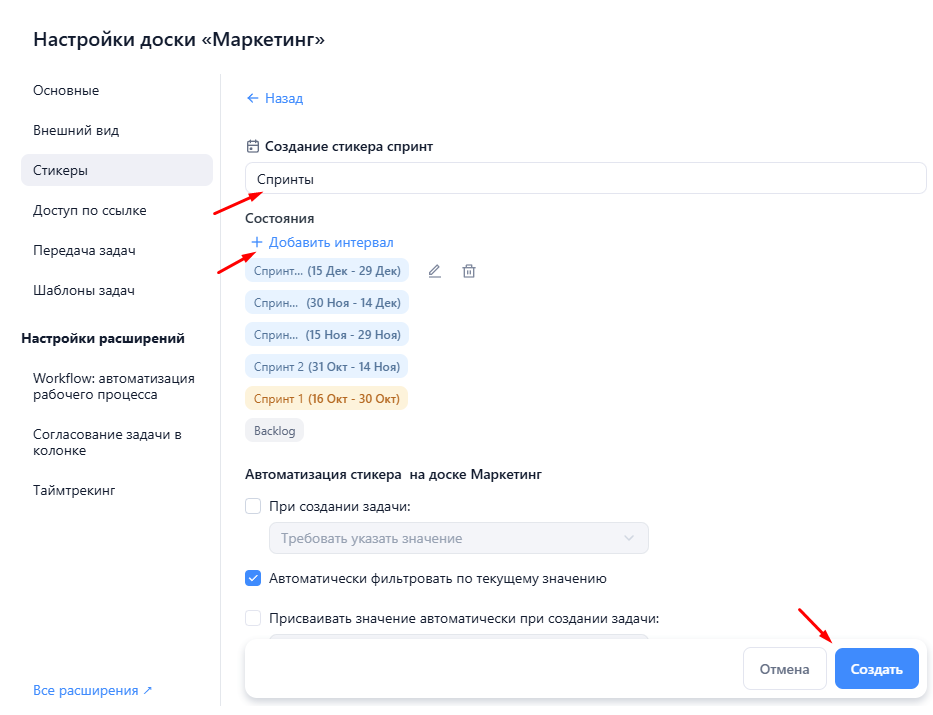Select the Backlog state chip

(x=274, y=430)
